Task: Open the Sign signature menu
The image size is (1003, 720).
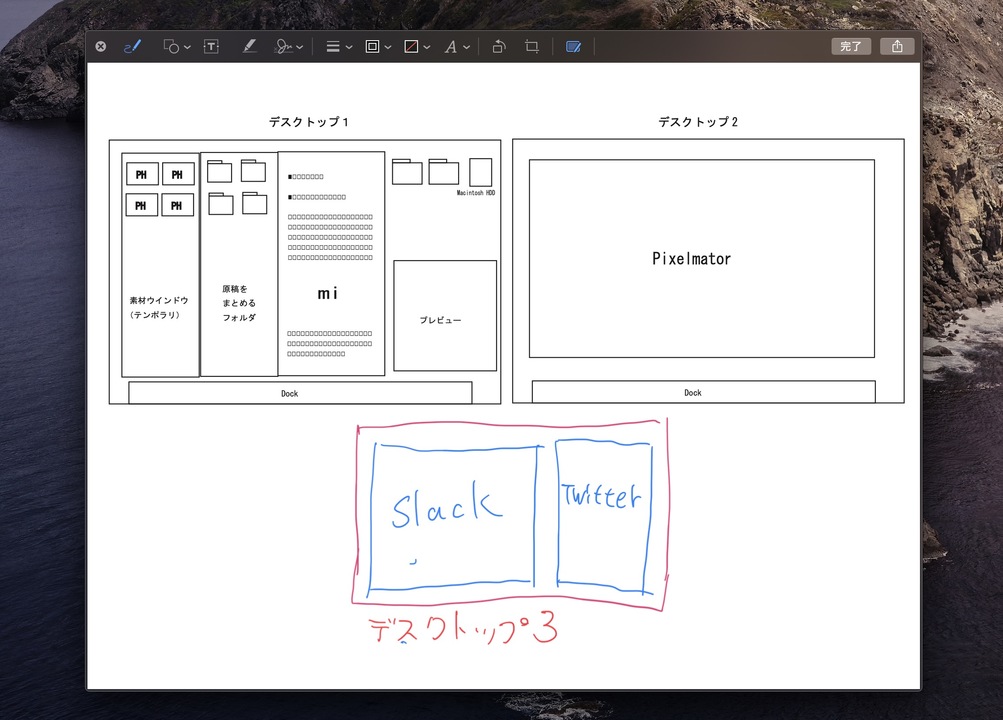Action: (x=288, y=47)
